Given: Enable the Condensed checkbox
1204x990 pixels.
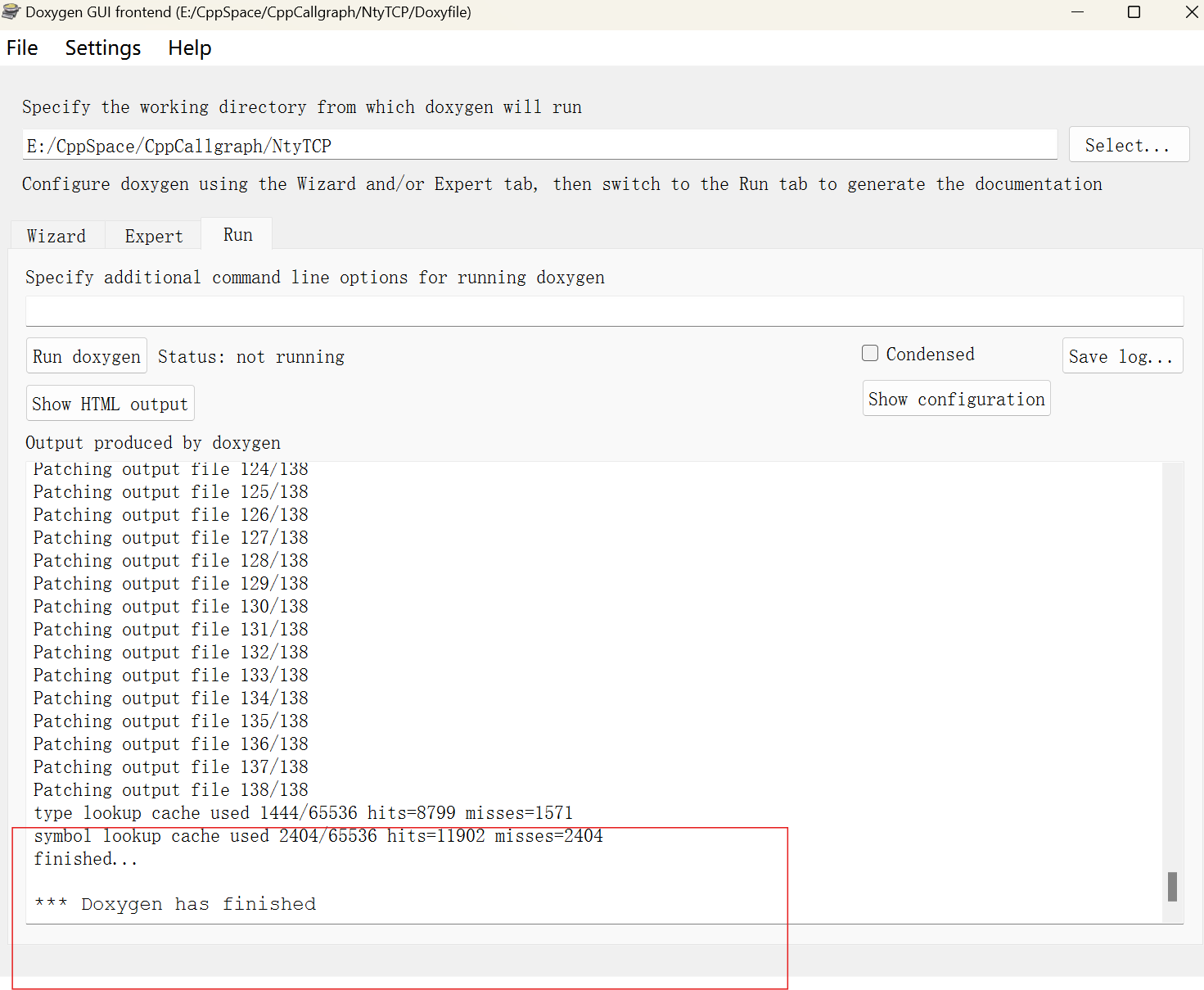Looking at the screenshot, I should click(870, 353).
